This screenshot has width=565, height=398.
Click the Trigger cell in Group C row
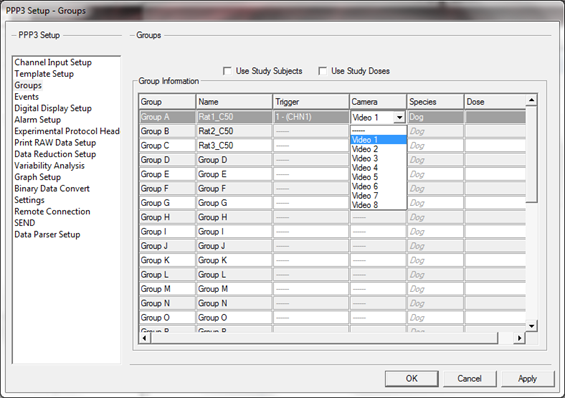tap(311, 146)
